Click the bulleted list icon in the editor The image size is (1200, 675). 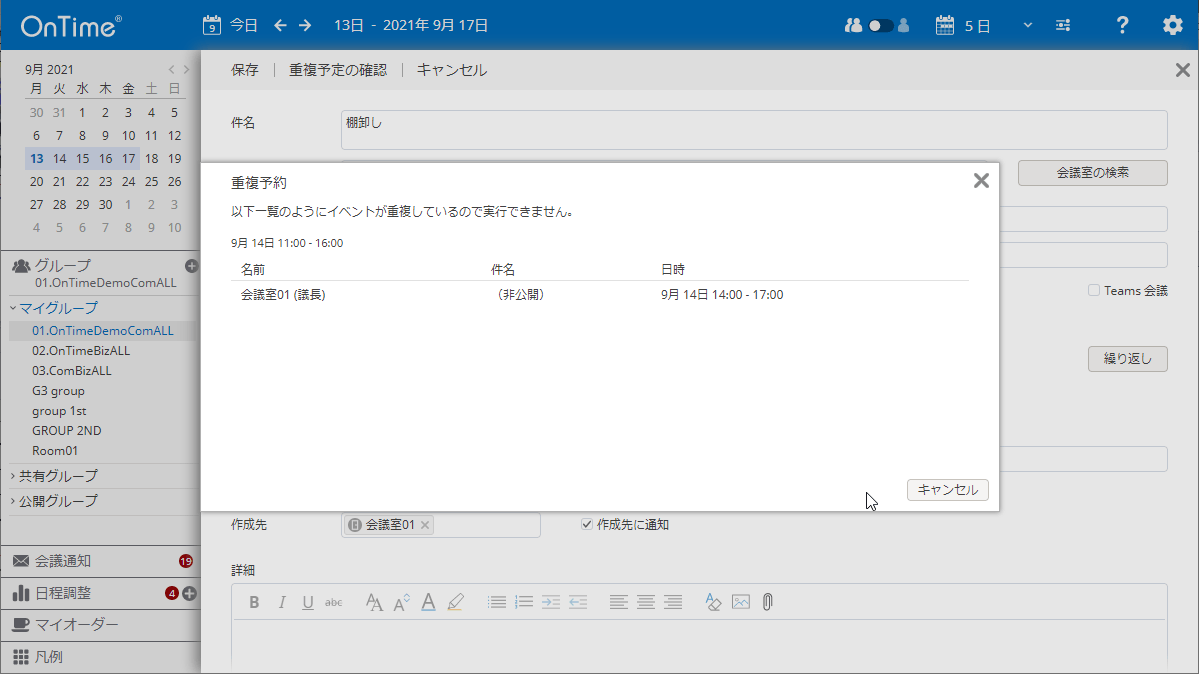pyautogui.click(x=496, y=601)
